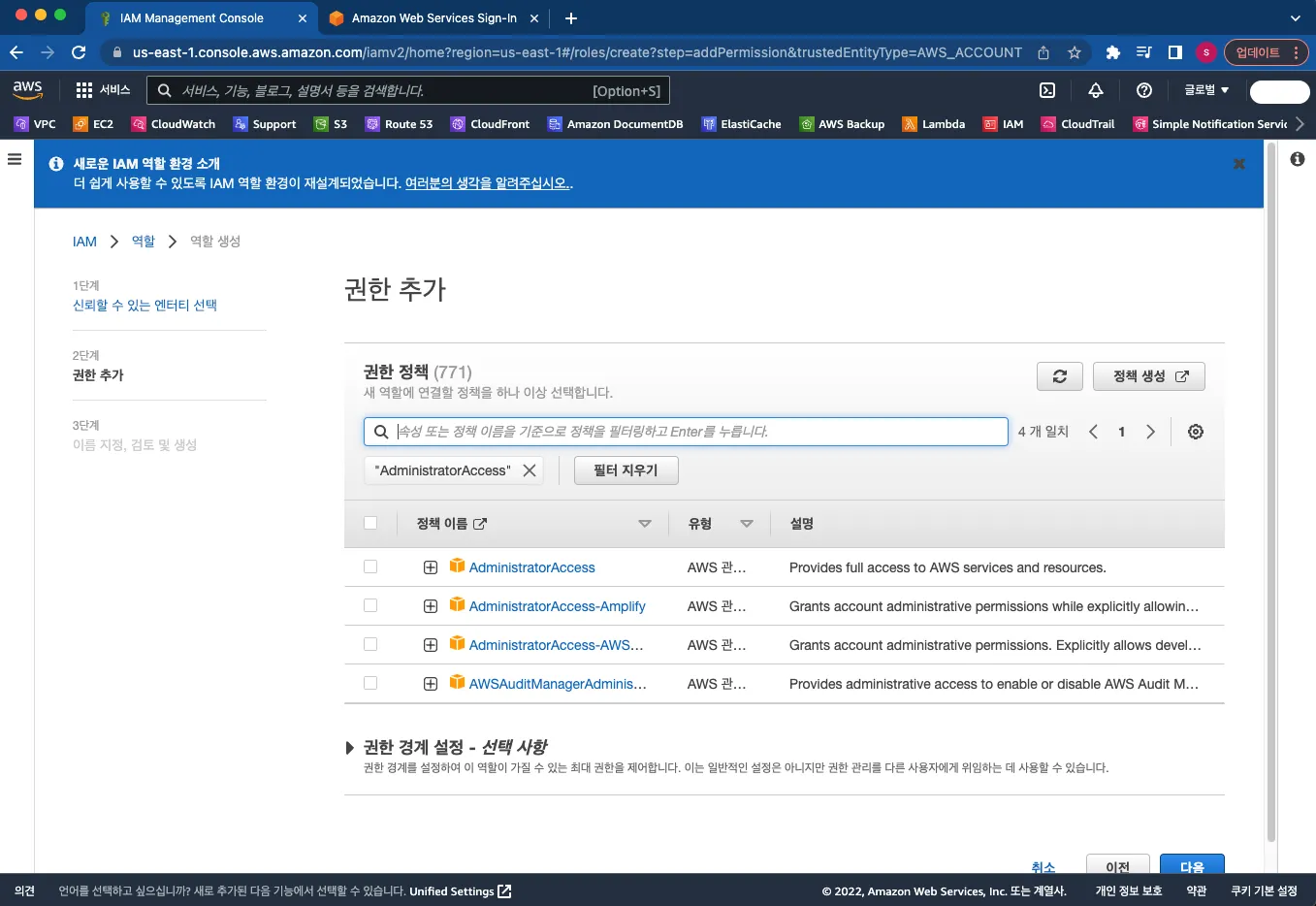Open the Unified Settings link

[461, 890]
